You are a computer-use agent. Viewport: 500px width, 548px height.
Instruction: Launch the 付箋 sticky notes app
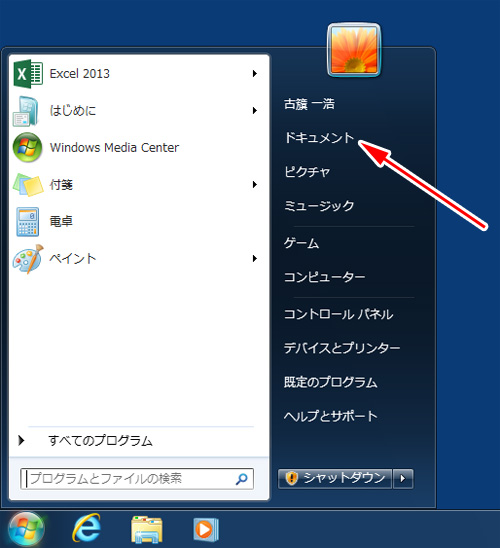point(135,185)
